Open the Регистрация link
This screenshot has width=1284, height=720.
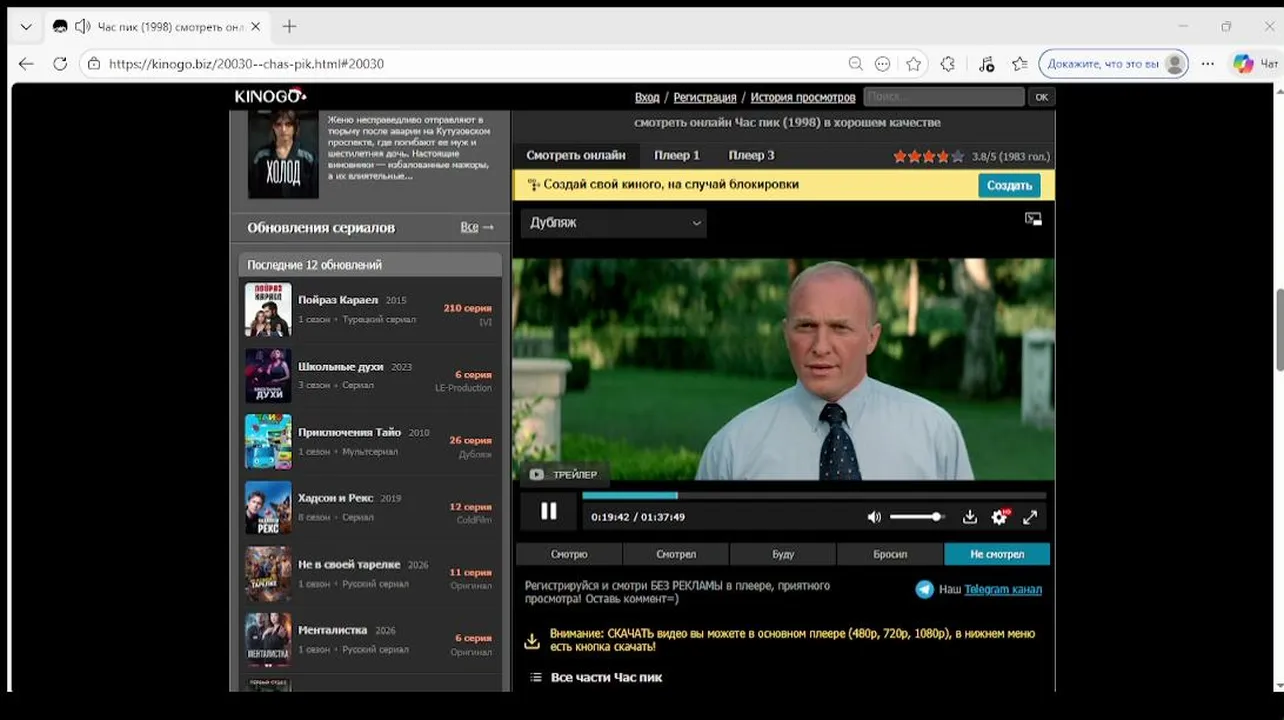click(x=705, y=97)
